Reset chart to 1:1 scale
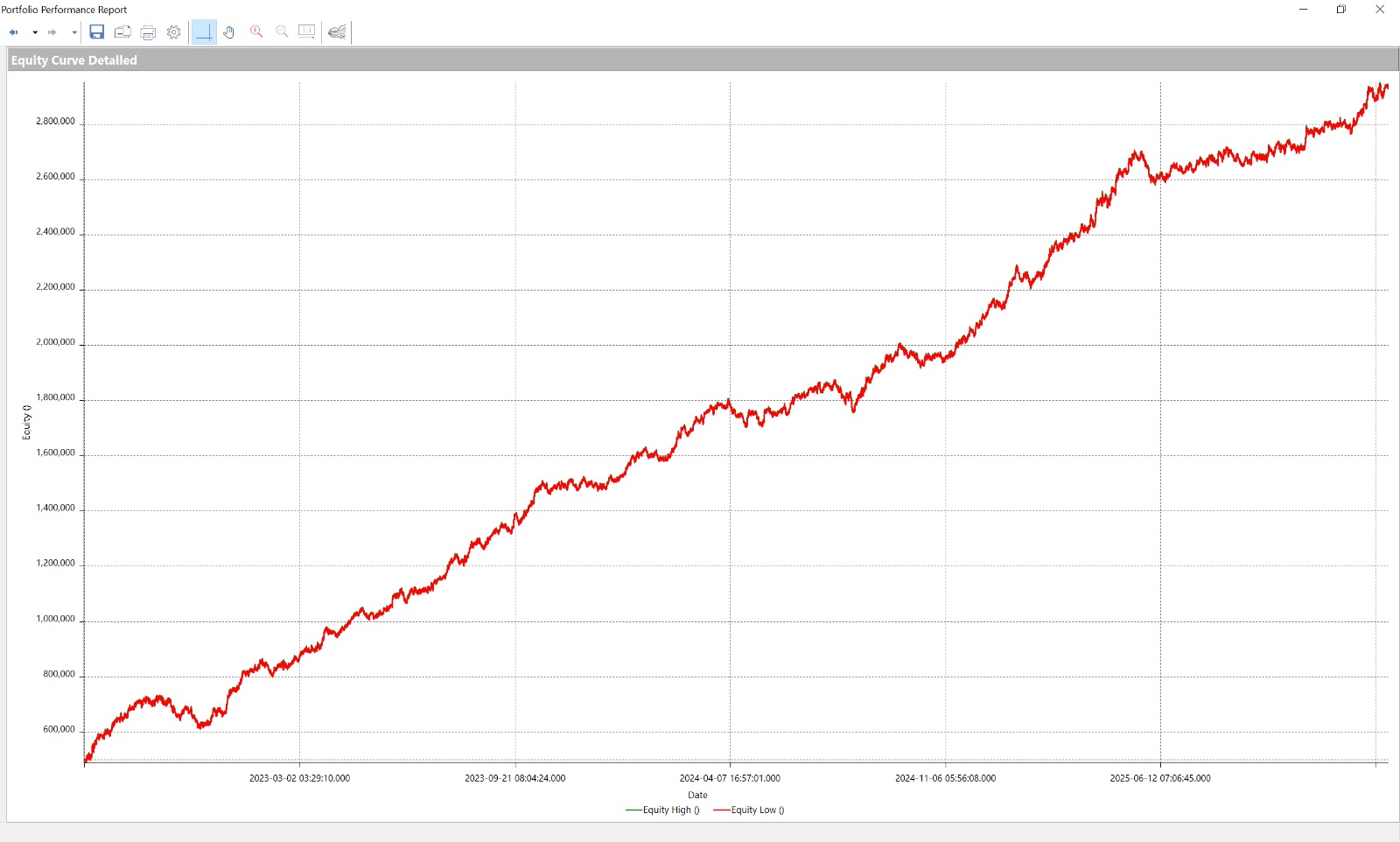Screen dimensions: 1400x842 306,32
